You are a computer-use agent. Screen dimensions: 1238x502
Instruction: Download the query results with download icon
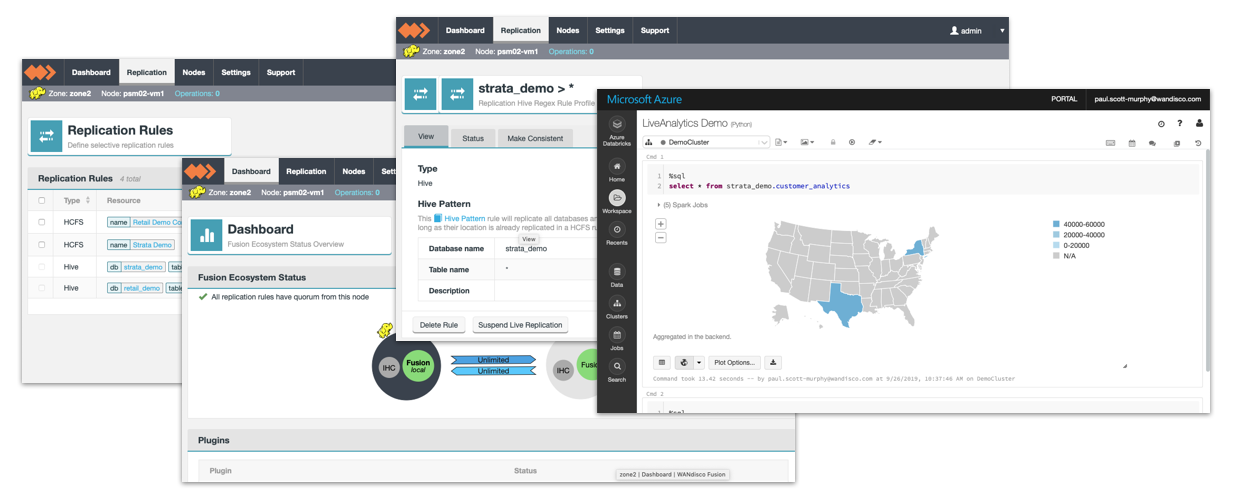click(x=774, y=362)
